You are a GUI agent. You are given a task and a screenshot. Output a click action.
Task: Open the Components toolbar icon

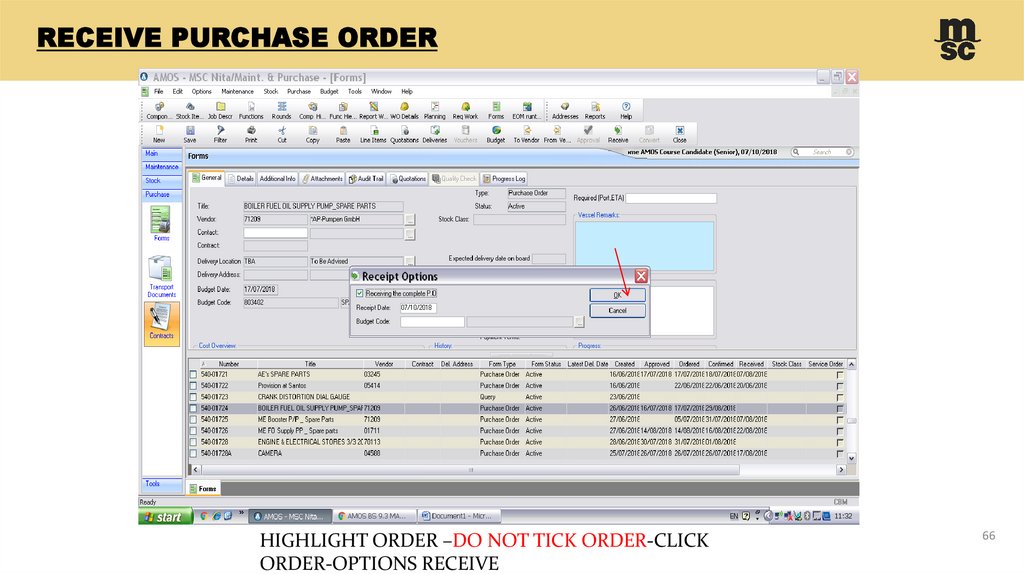157,110
